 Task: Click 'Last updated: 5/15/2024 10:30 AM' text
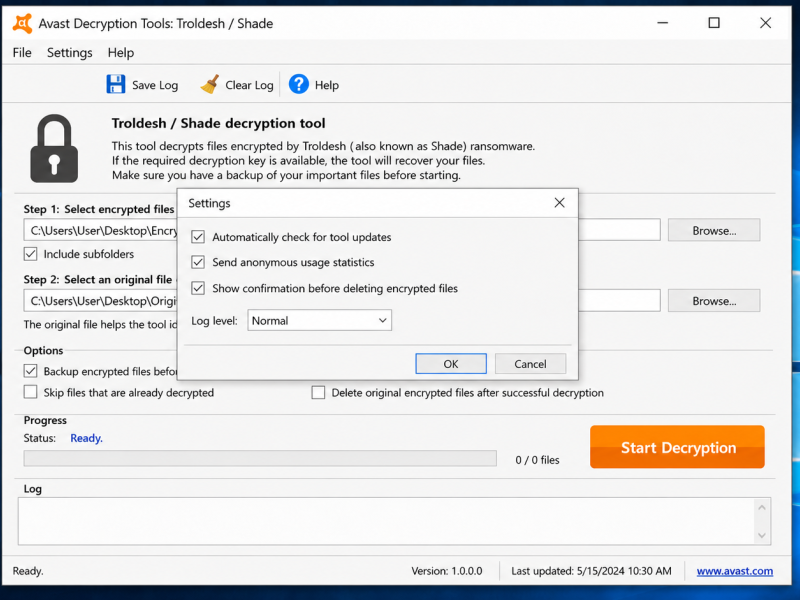coord(591,571)
